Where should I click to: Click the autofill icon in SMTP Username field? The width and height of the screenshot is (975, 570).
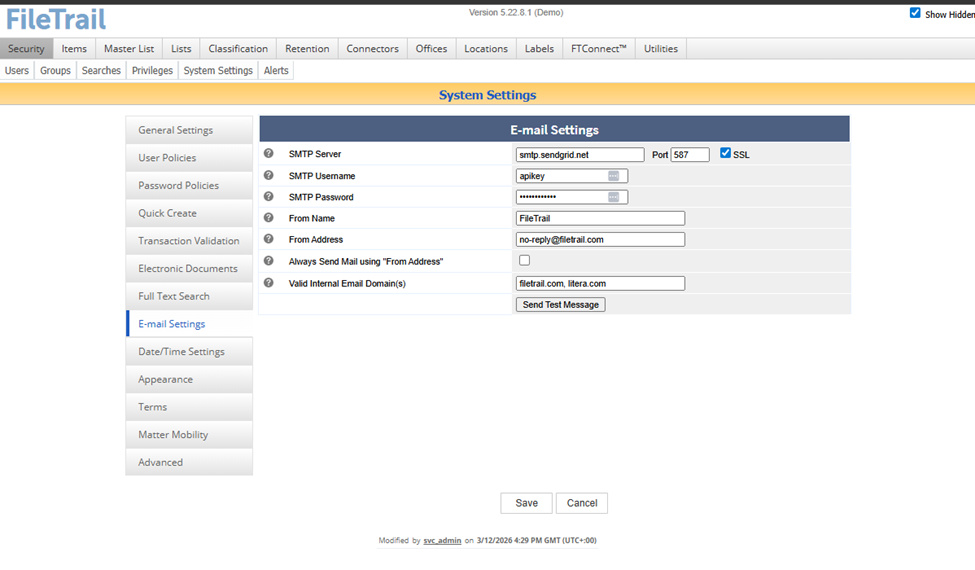(x=613, y=176)
